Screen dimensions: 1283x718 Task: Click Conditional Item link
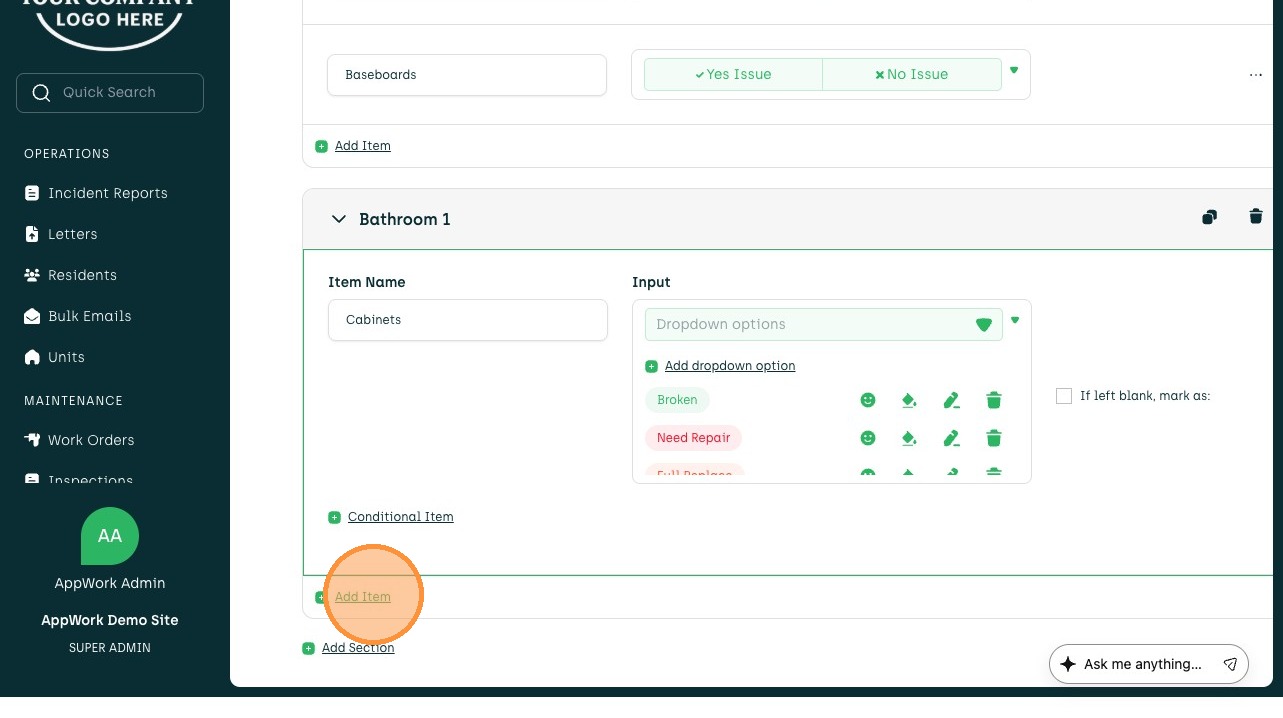(x=400, y=517)
